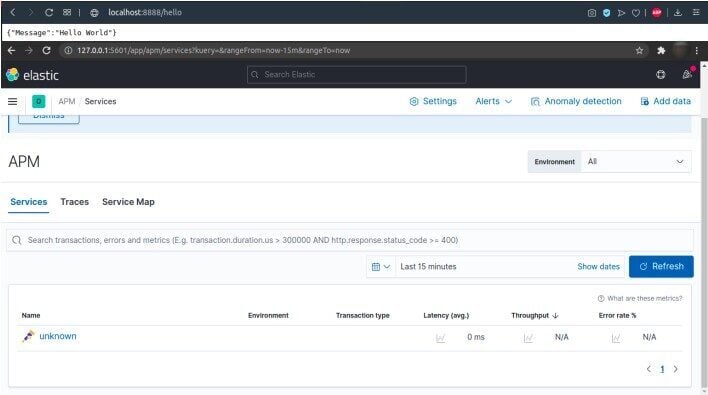Reload the localhost:8888/hello page
The height and width of the screenshot is (395, 708).
click(x=49, y=13)
